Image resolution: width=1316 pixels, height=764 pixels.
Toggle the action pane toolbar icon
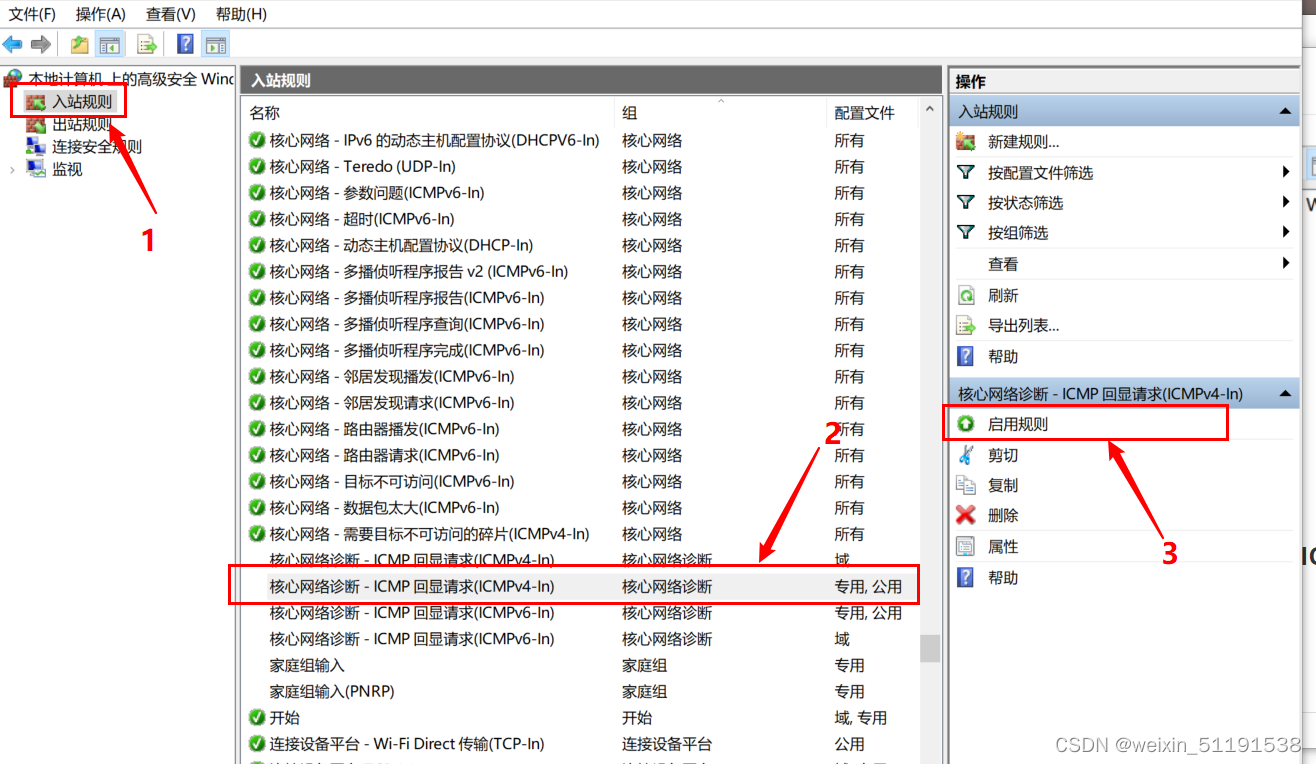(x=215, y=44)
